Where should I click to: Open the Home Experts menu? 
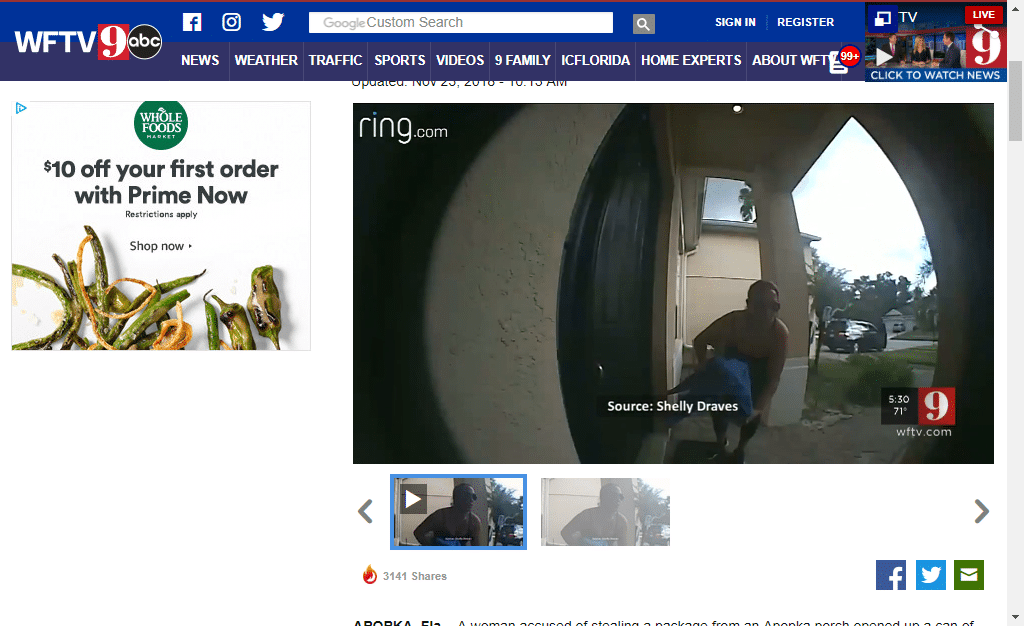pyautogui.click(x=691, y=60)
